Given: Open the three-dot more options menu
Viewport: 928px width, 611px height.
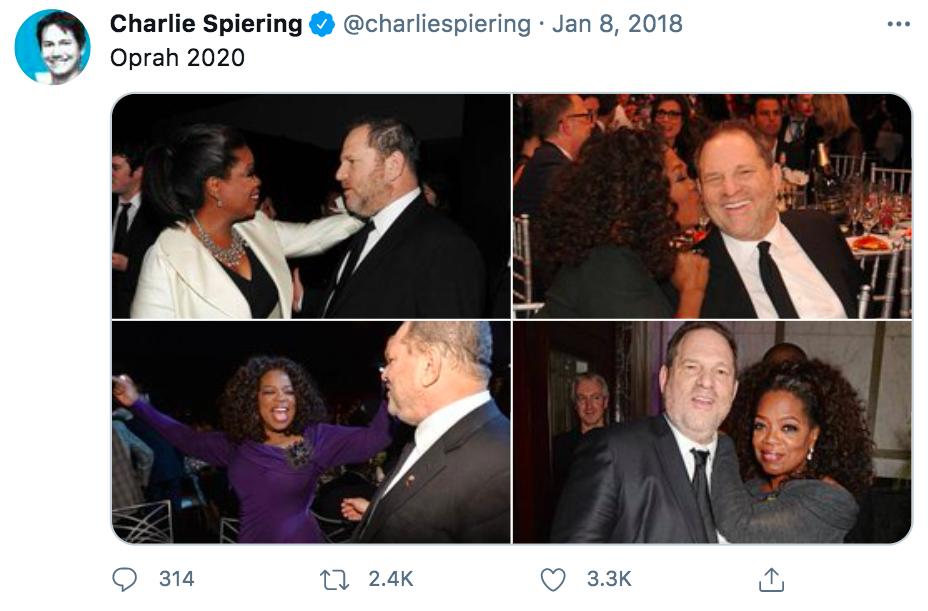Looking at the screenshot, I should coord(898,25).
